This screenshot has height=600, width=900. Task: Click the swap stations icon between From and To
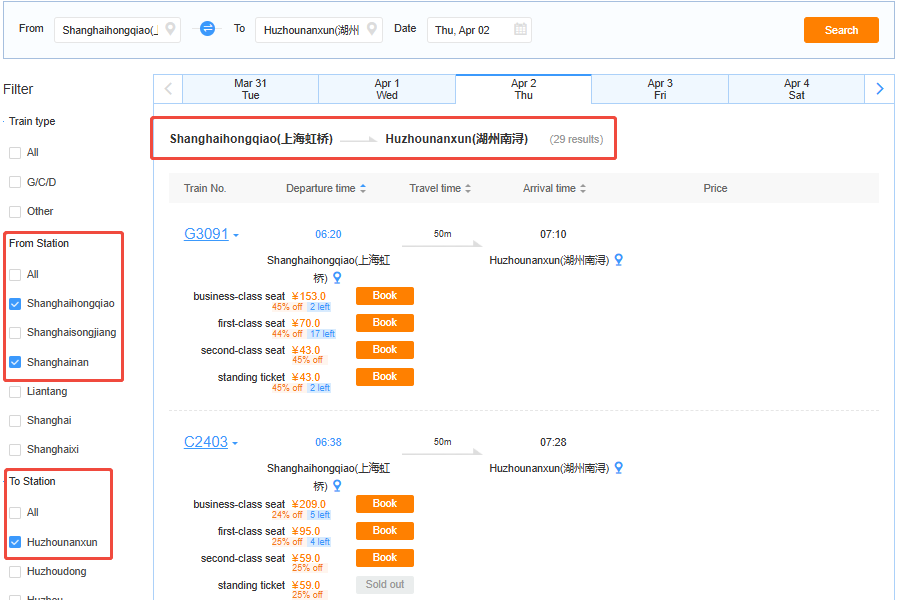[x=207, y=29]
